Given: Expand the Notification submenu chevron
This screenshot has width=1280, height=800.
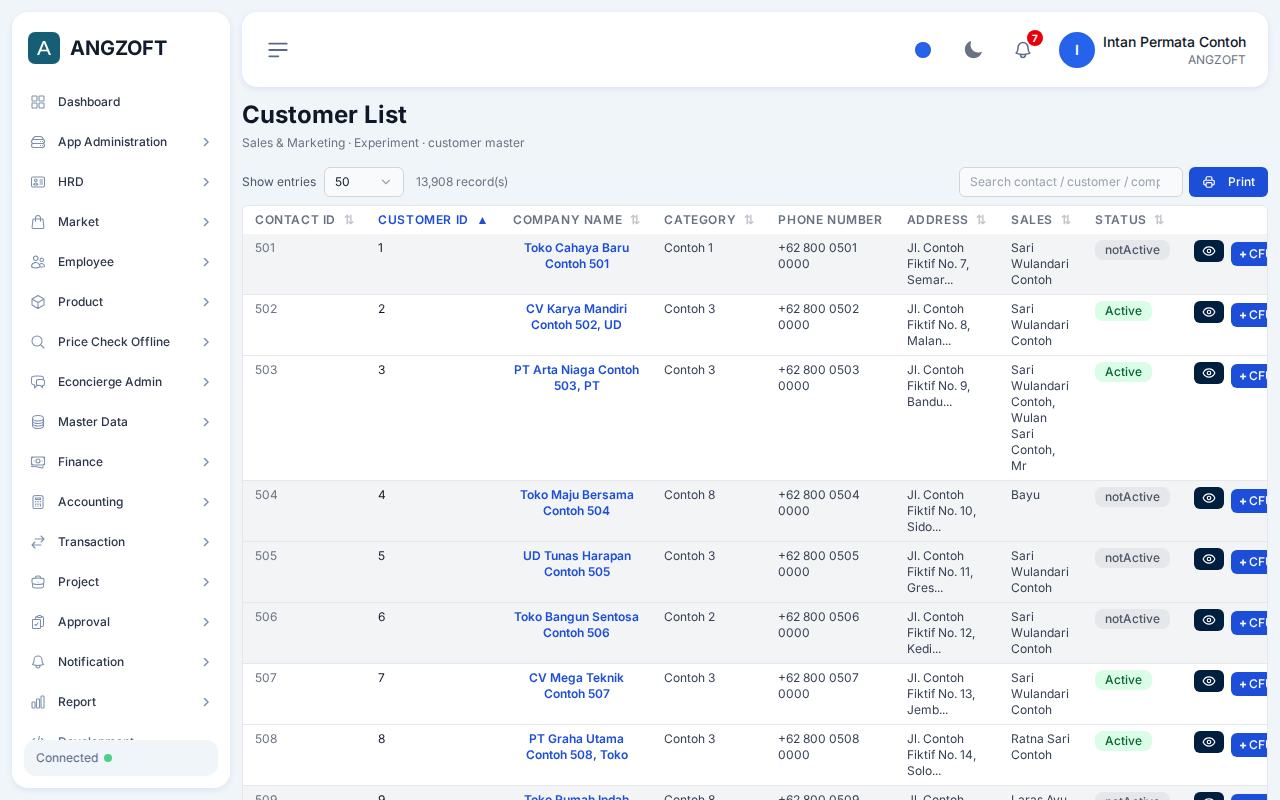Looking at the screenshot, I should pos(206,662).
